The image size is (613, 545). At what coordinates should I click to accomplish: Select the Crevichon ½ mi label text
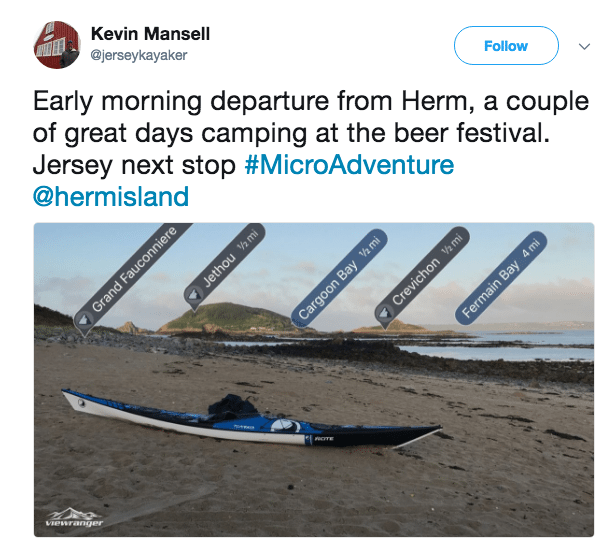pos(427,267)
